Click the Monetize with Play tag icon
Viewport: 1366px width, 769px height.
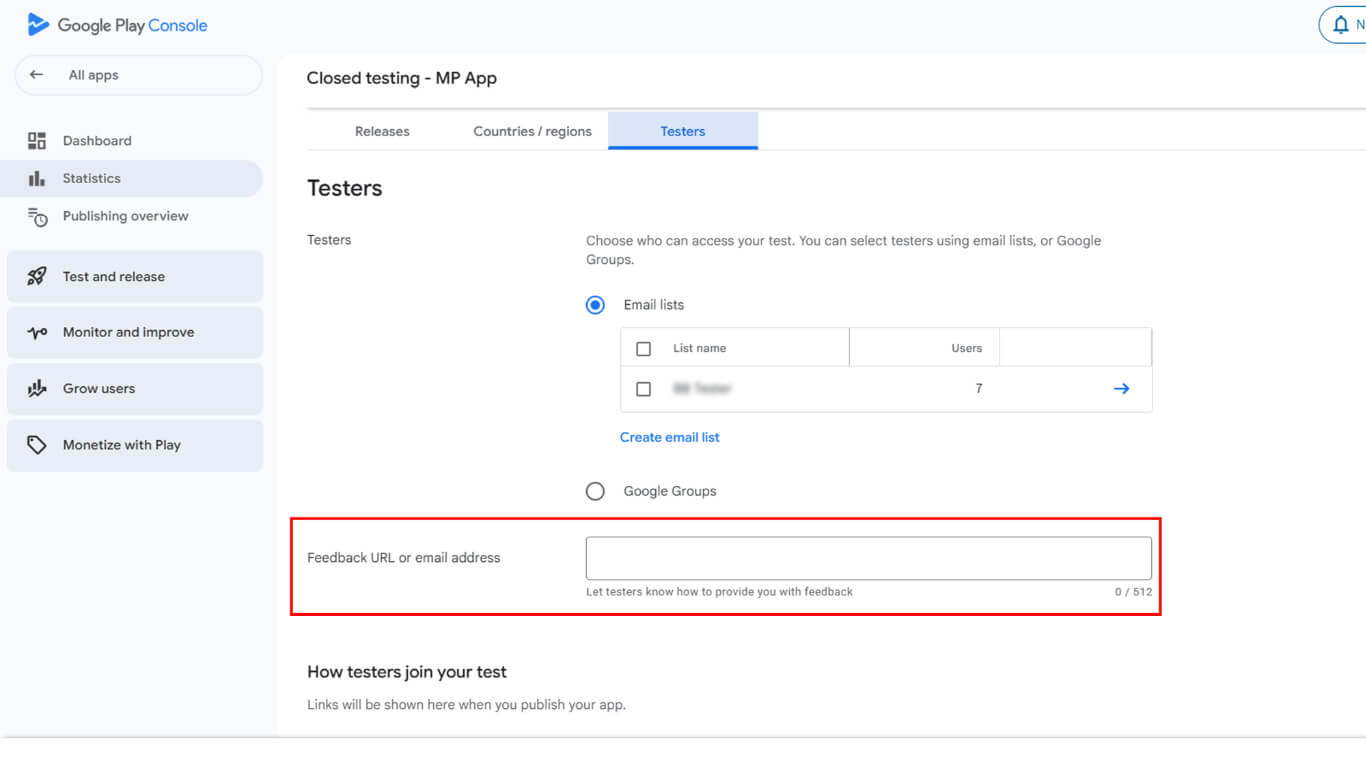[37, 445]
